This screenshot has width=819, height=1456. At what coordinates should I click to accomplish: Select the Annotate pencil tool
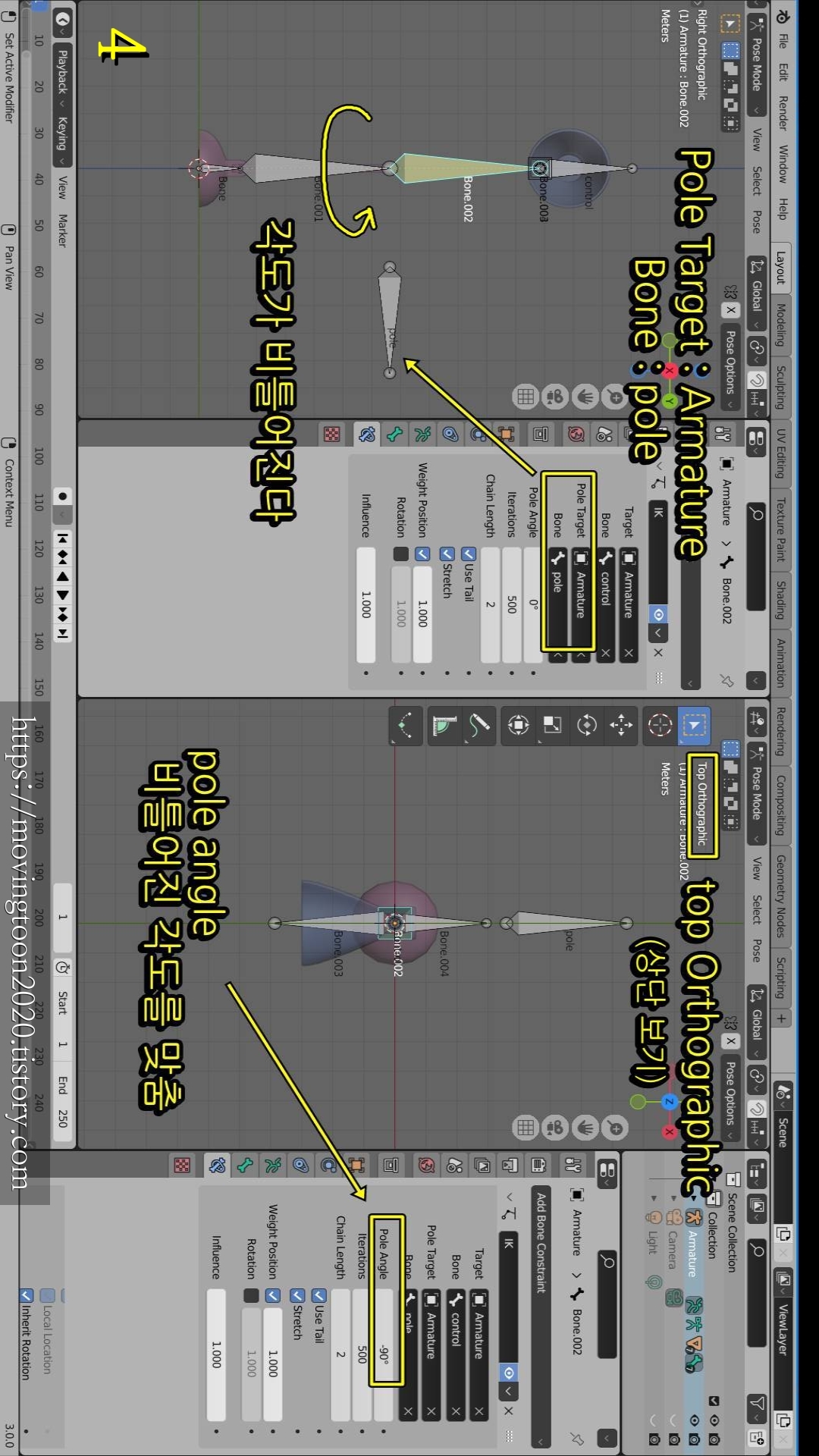[x=479, y=725]
